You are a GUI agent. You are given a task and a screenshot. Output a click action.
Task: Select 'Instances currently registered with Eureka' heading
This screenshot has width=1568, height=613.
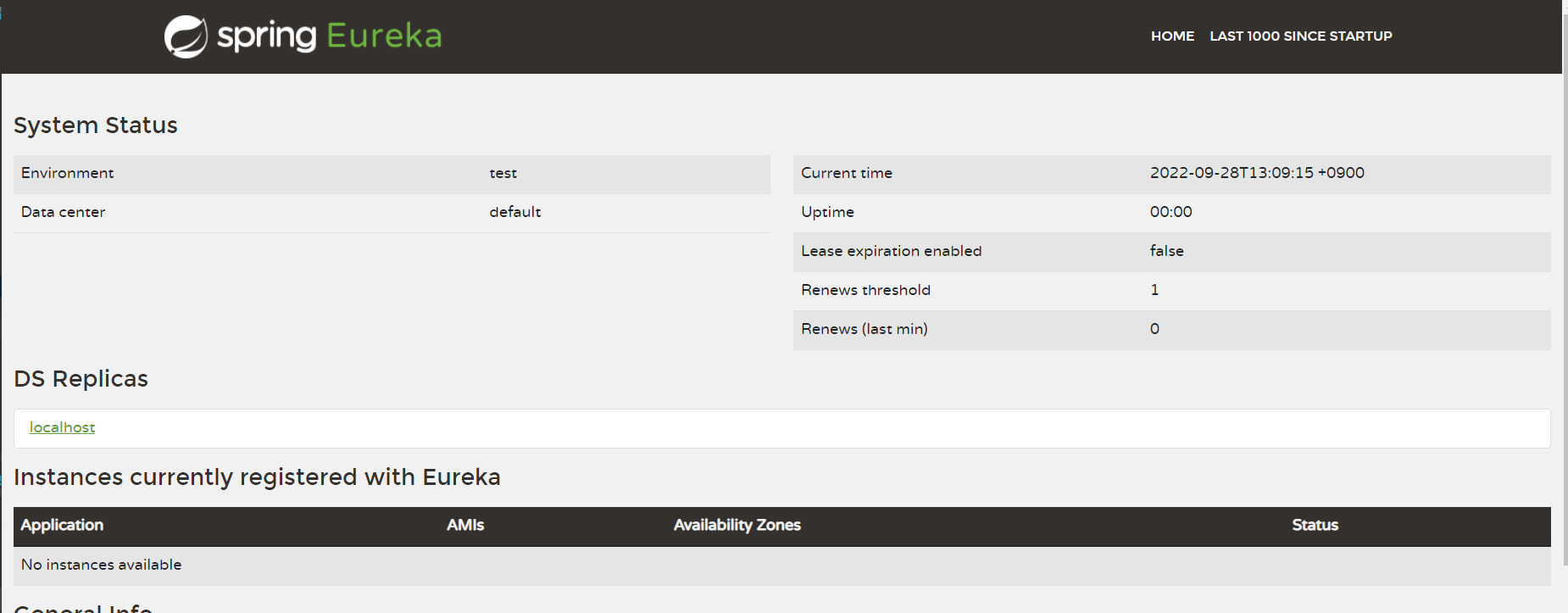coord(257,477)
